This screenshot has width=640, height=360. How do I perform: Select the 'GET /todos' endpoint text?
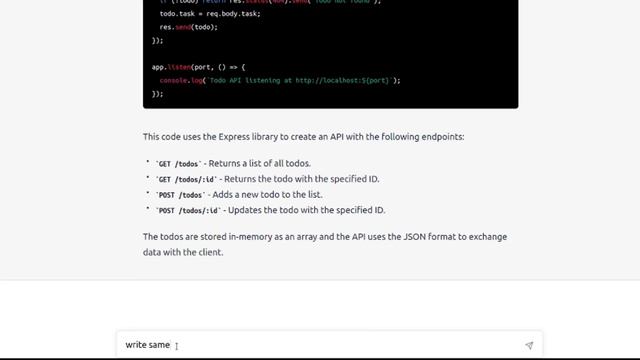(178, 164)
